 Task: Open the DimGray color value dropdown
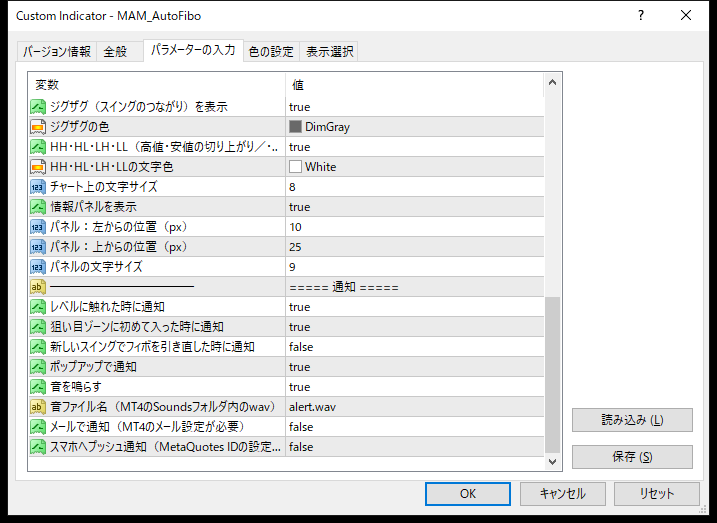415,127
